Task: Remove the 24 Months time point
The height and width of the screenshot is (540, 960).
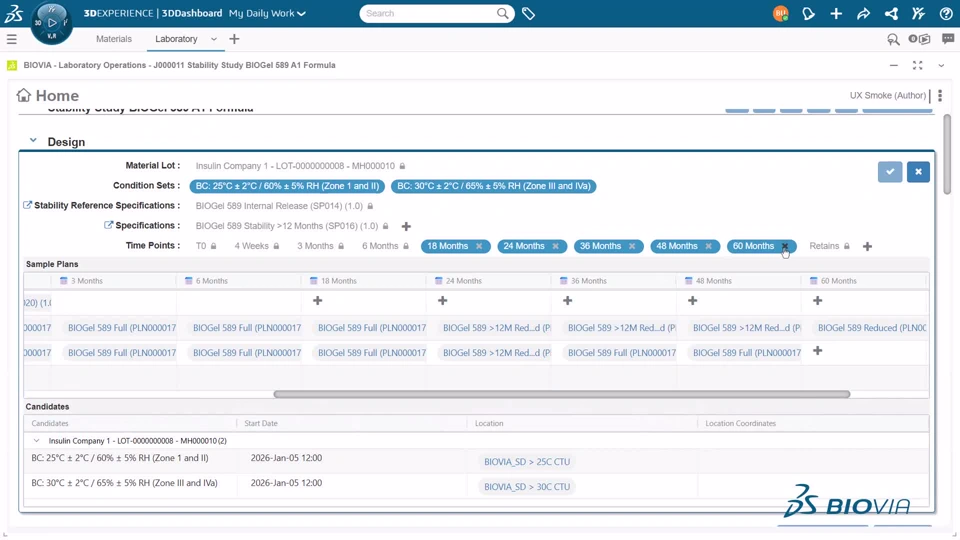Action: point(555,246)
